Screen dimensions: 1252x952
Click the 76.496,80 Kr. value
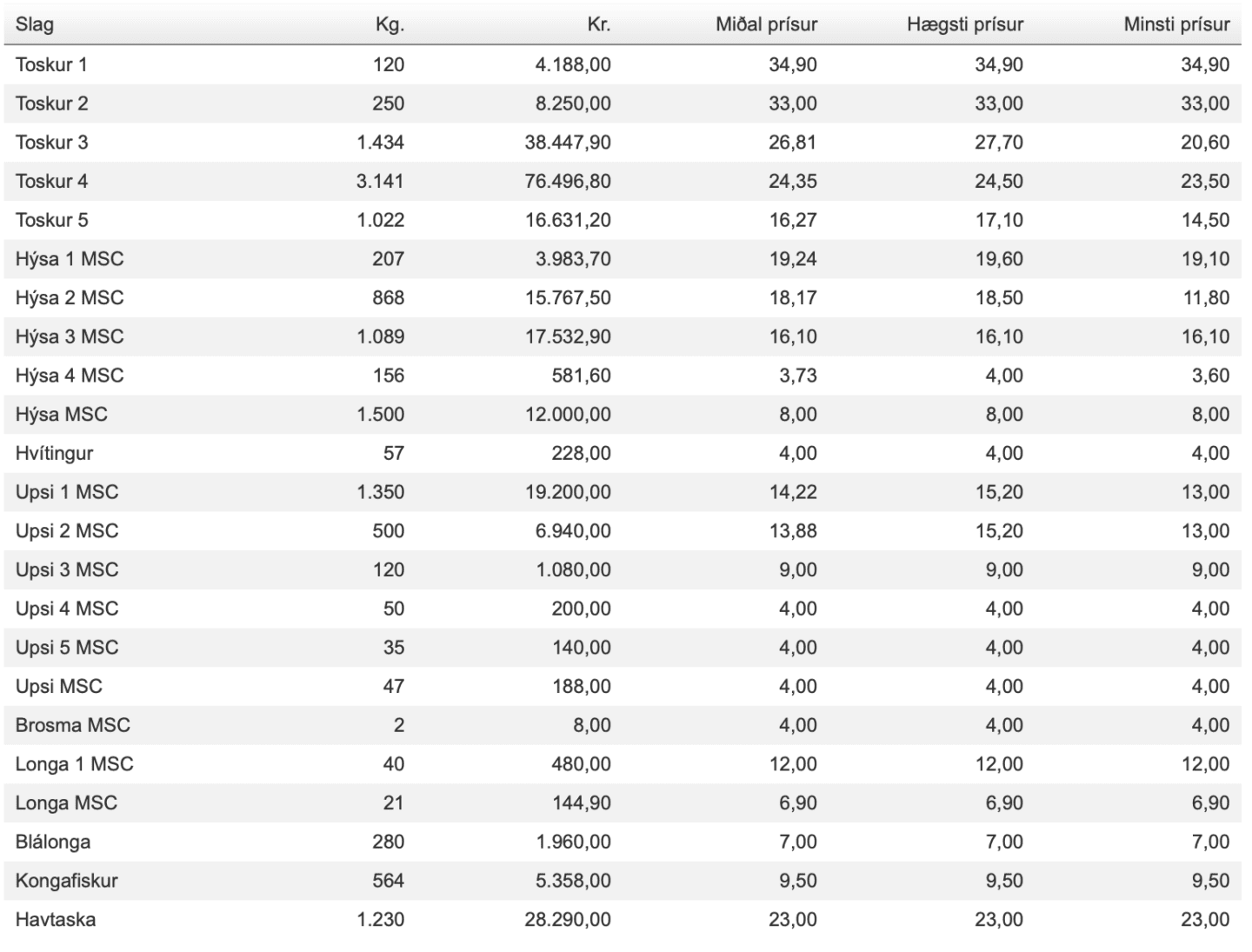point(568,181)
